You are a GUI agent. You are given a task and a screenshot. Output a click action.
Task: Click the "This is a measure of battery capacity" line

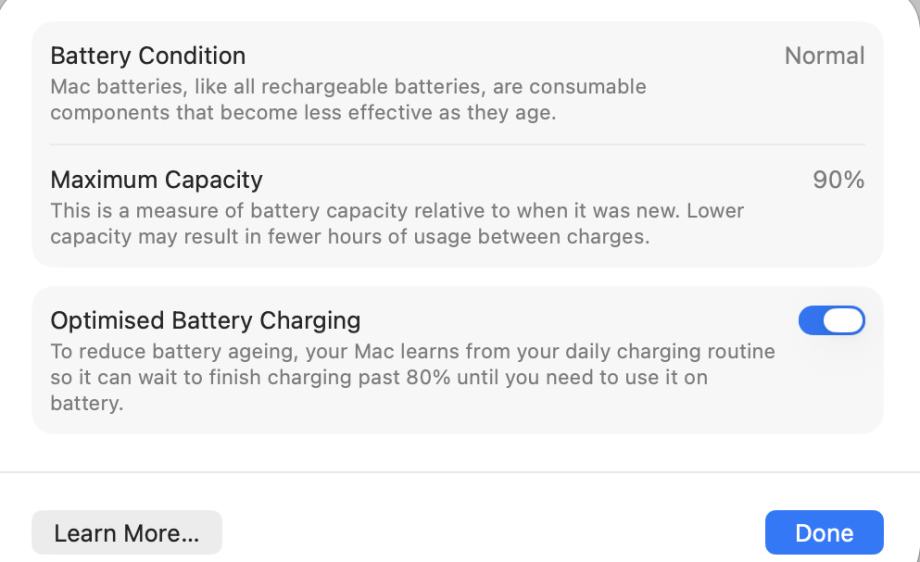[x=397, y=210]
